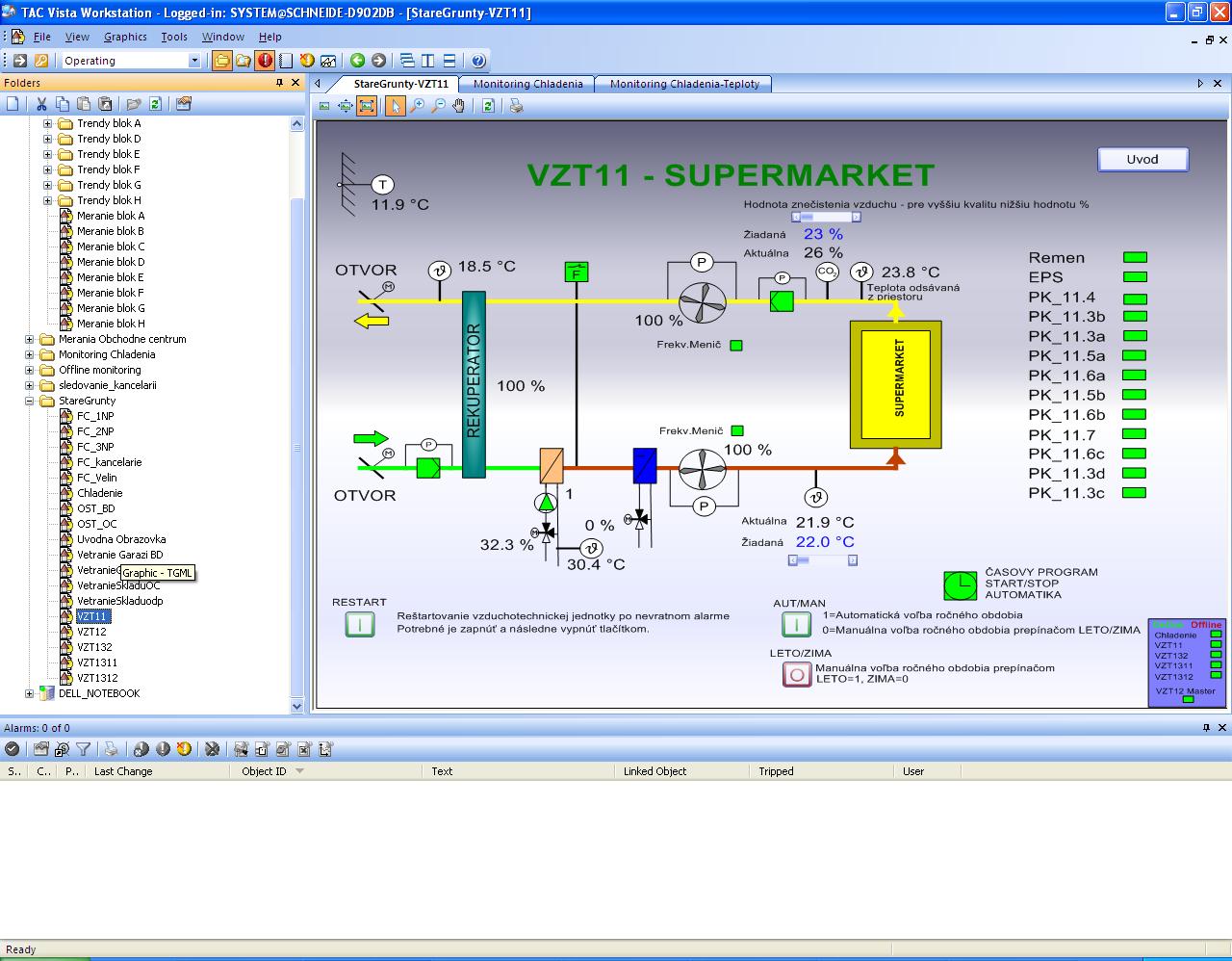This screenshot has width=1232, height=961.
Task: Select the Zoom Out magnifier tool
Action: coord(438,106)
